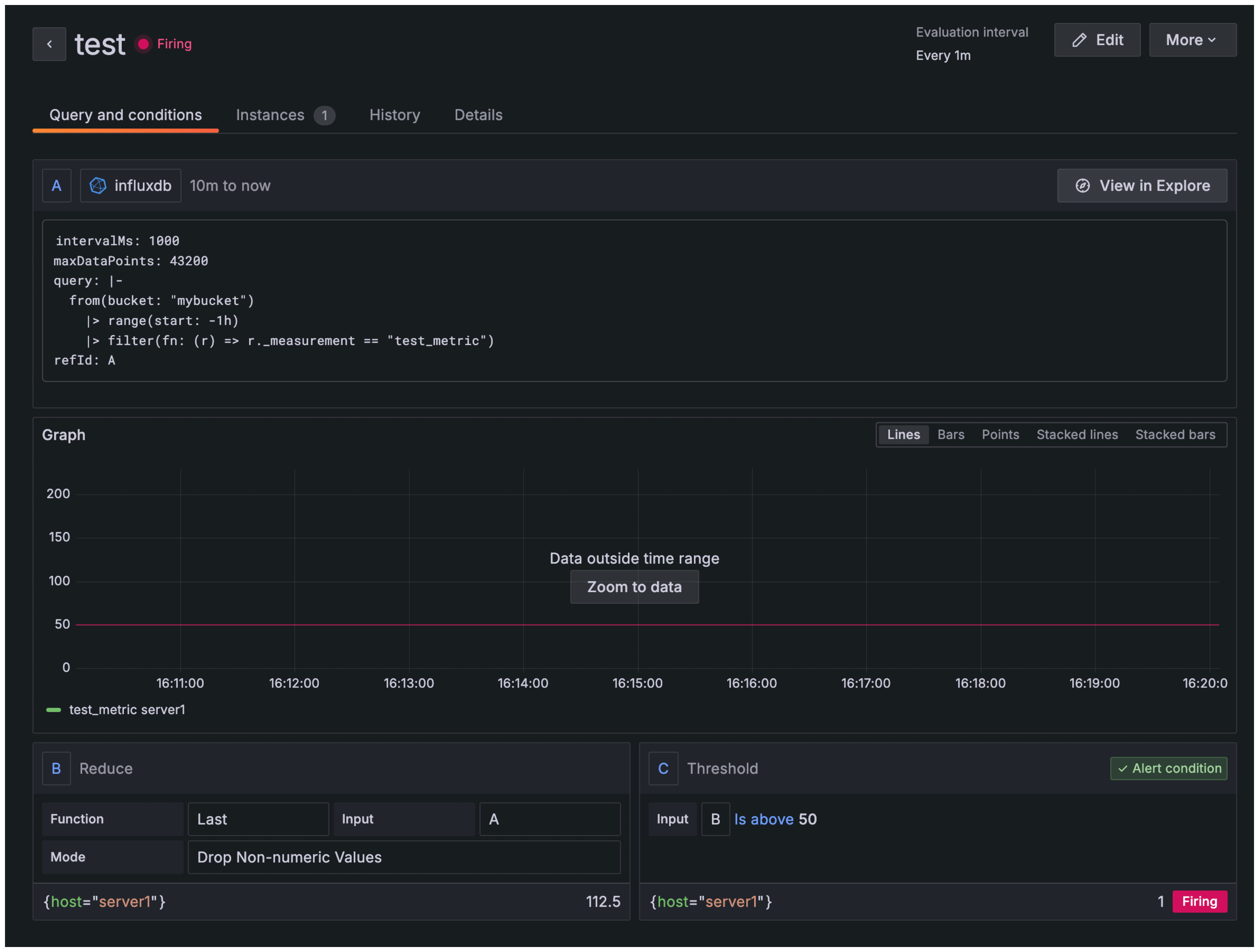The image size is (1259, 952).
Task: Click the Threshold C reference badge
Action: coord(663,769)
